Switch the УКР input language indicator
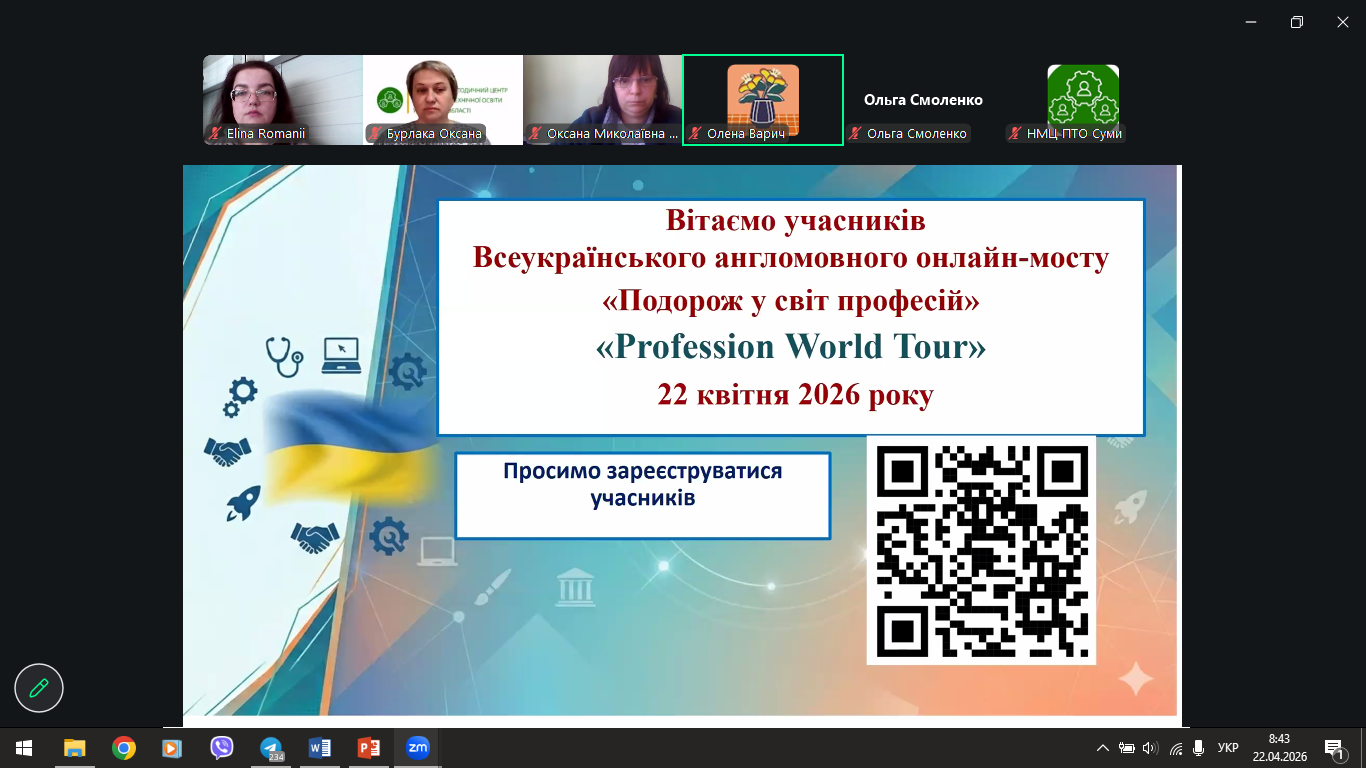The width and height of the screenshot is (1366, 768). (1229, 747)
